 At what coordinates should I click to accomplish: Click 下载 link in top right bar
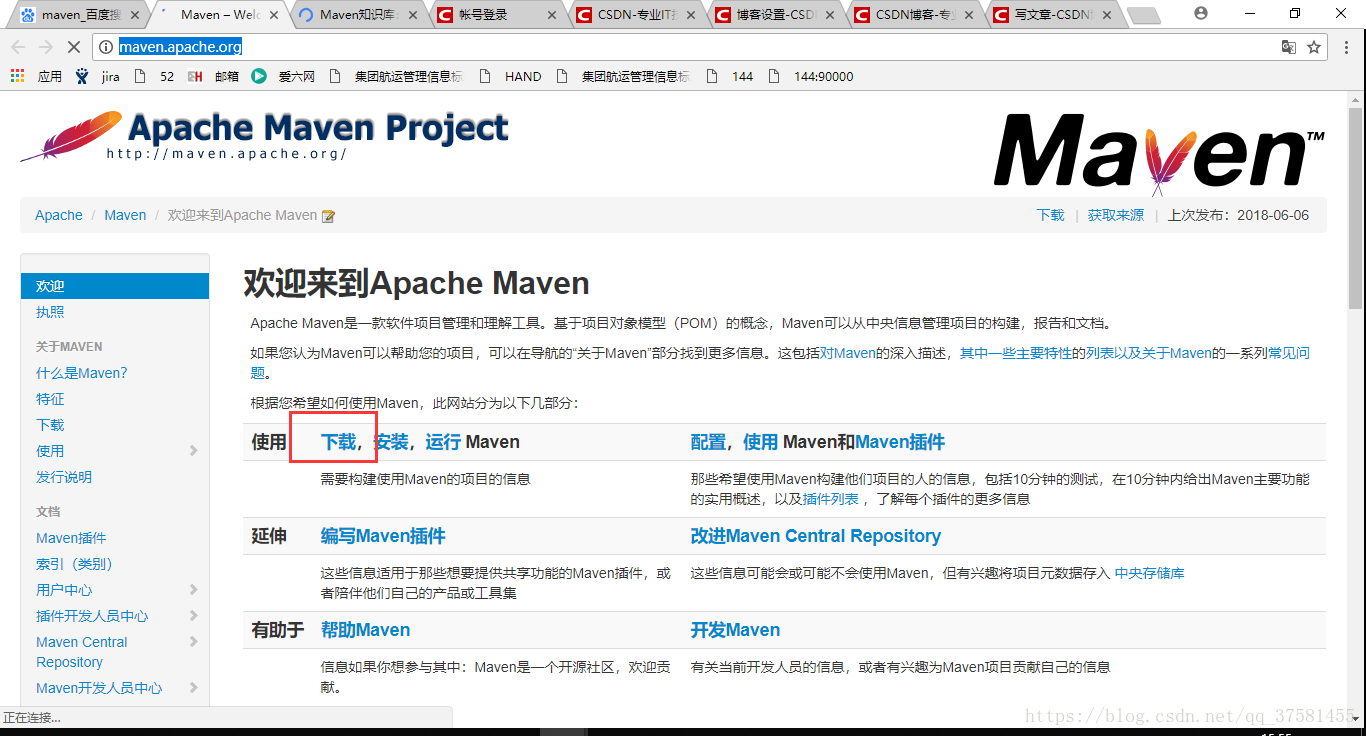[x=1051, y=215]
